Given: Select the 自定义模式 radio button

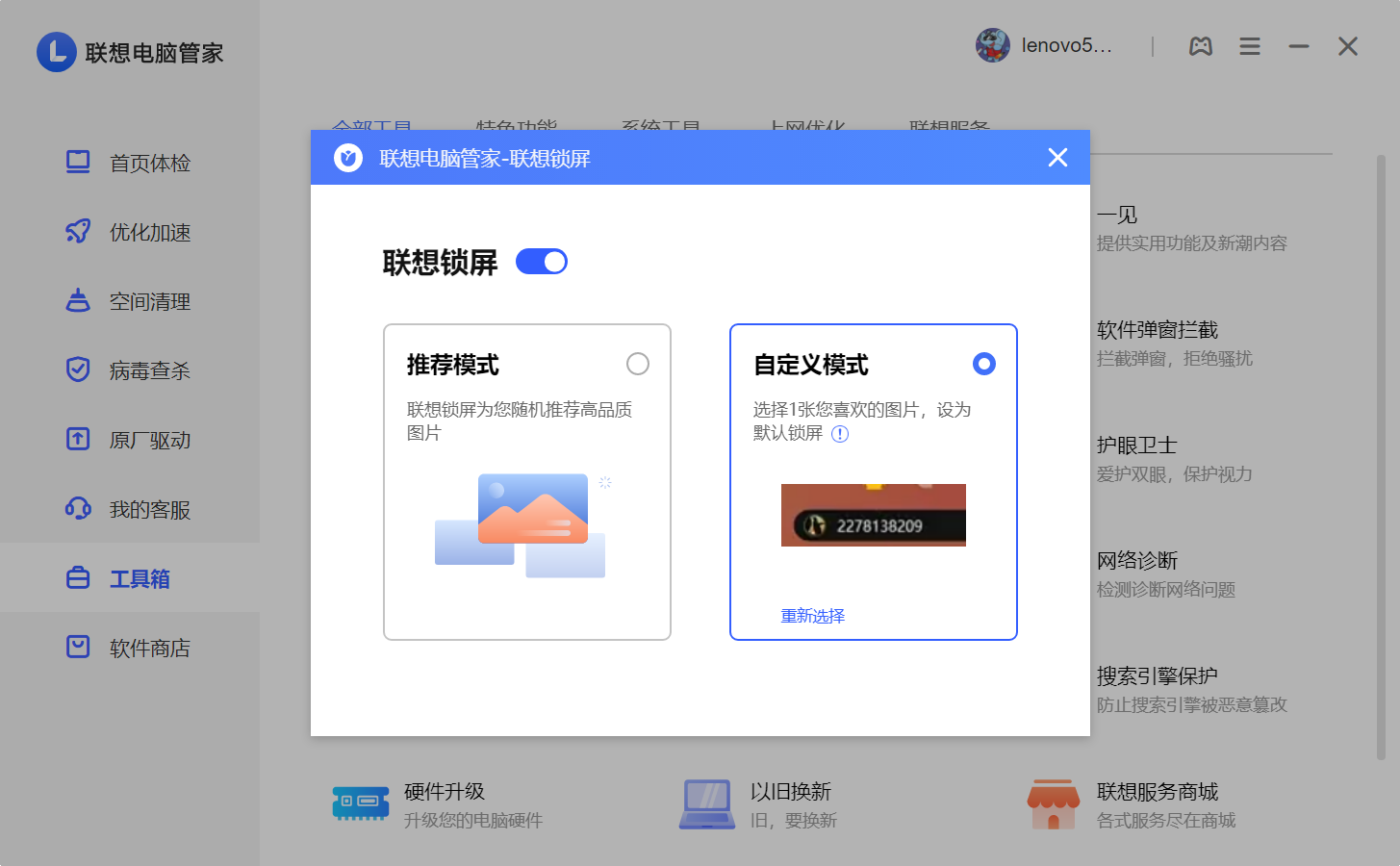Looking at the screenshot, I should click(x=983, y=364).
